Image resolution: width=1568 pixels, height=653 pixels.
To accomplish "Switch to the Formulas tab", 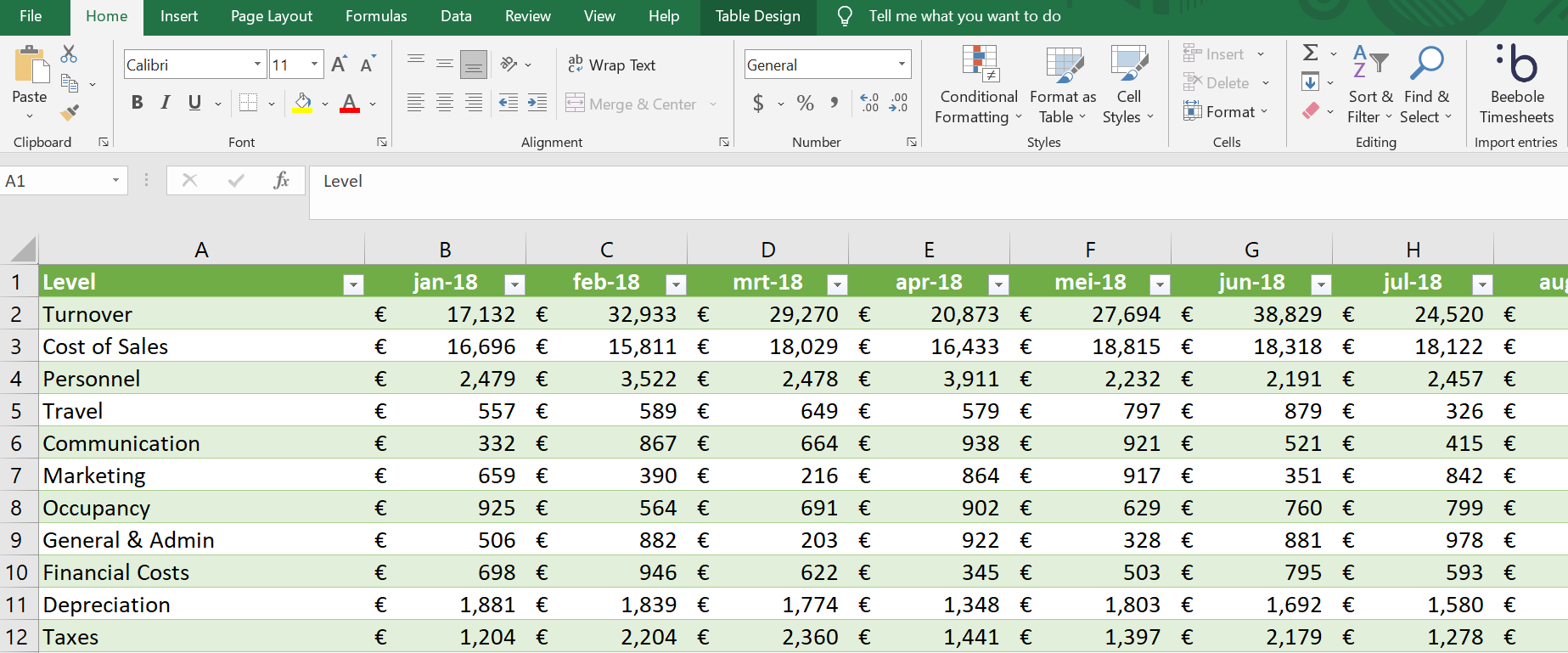I will click(x=376, y=16).
